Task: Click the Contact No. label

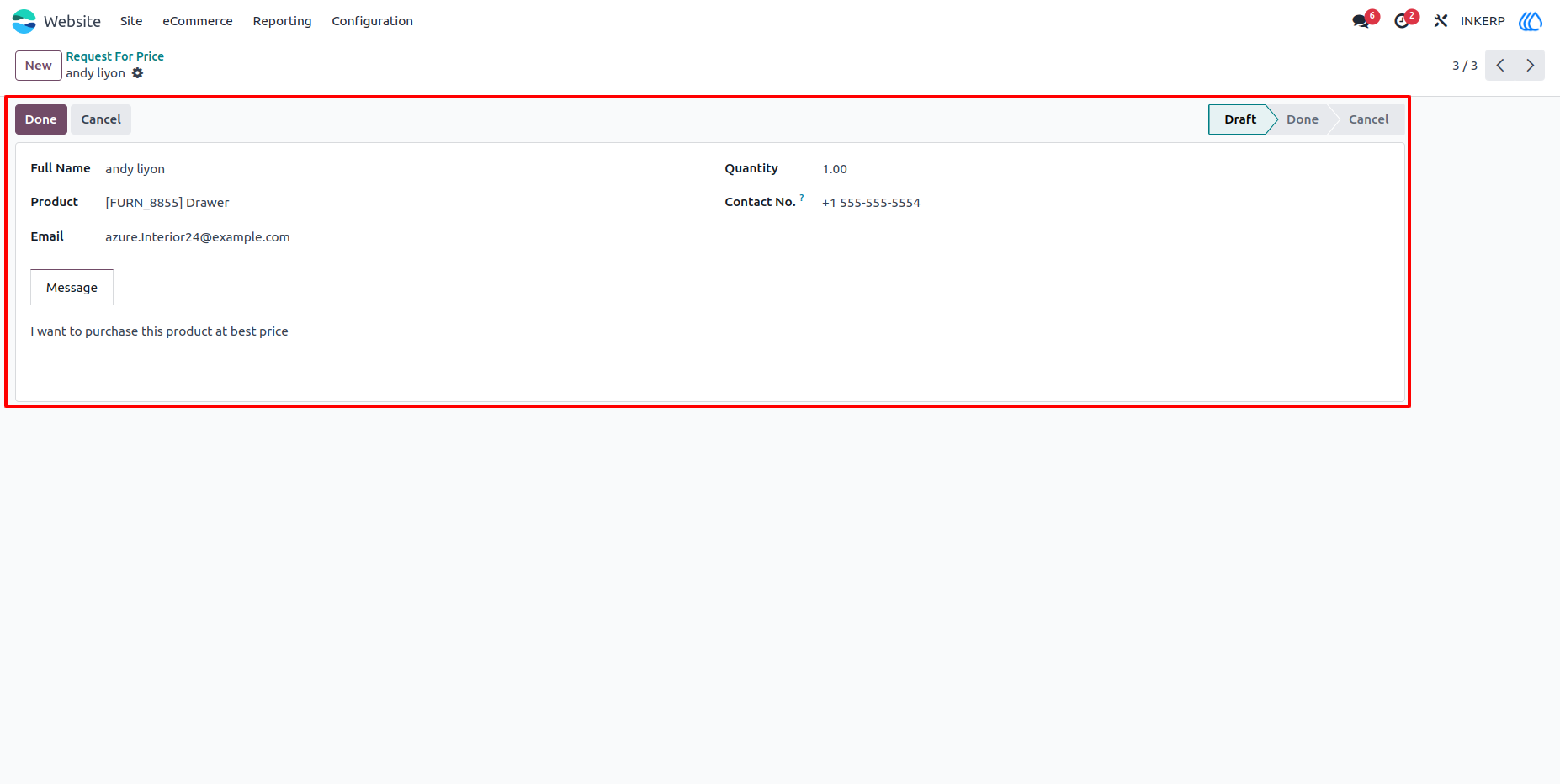Action: click(760, 202)
